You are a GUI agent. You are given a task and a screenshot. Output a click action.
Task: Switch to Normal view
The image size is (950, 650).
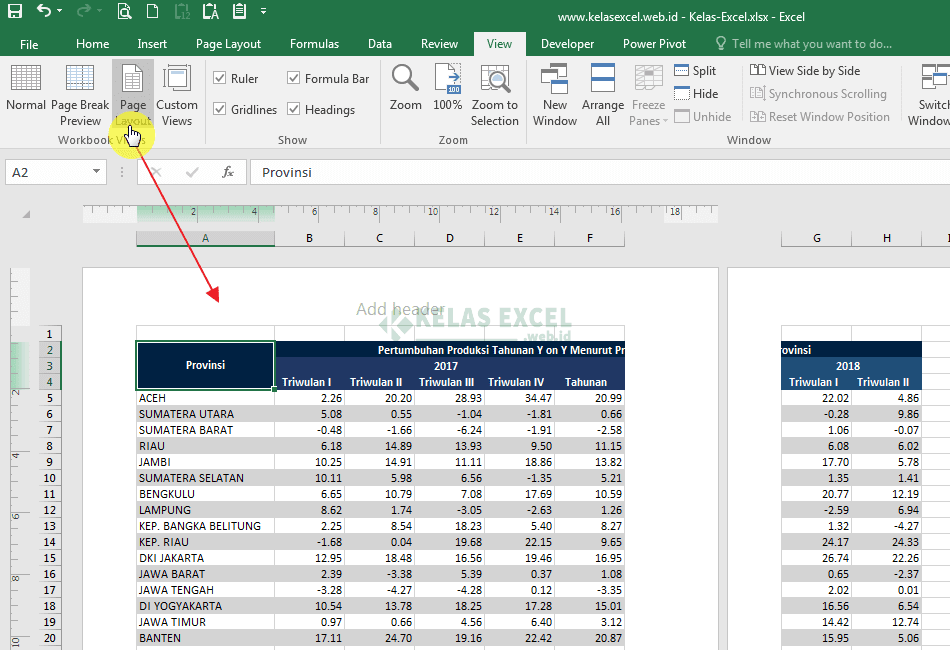coord(25,88)
